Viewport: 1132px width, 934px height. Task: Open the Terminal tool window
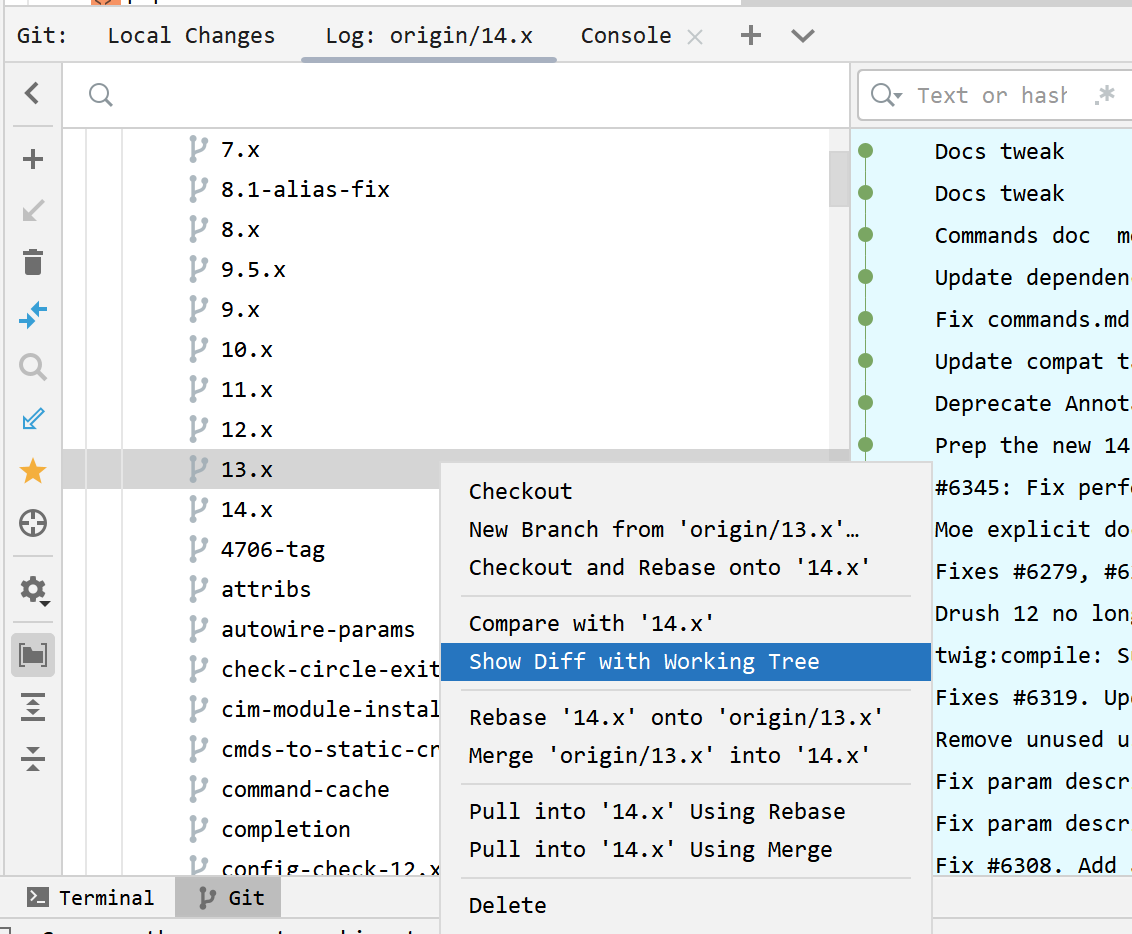pyautogui.click(x=90, y=897)
